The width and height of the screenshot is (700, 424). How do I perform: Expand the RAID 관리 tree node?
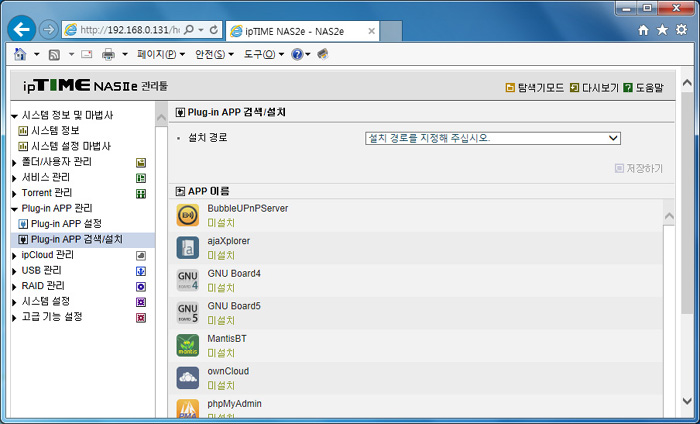pyautogui.click(x=14, y=287)
